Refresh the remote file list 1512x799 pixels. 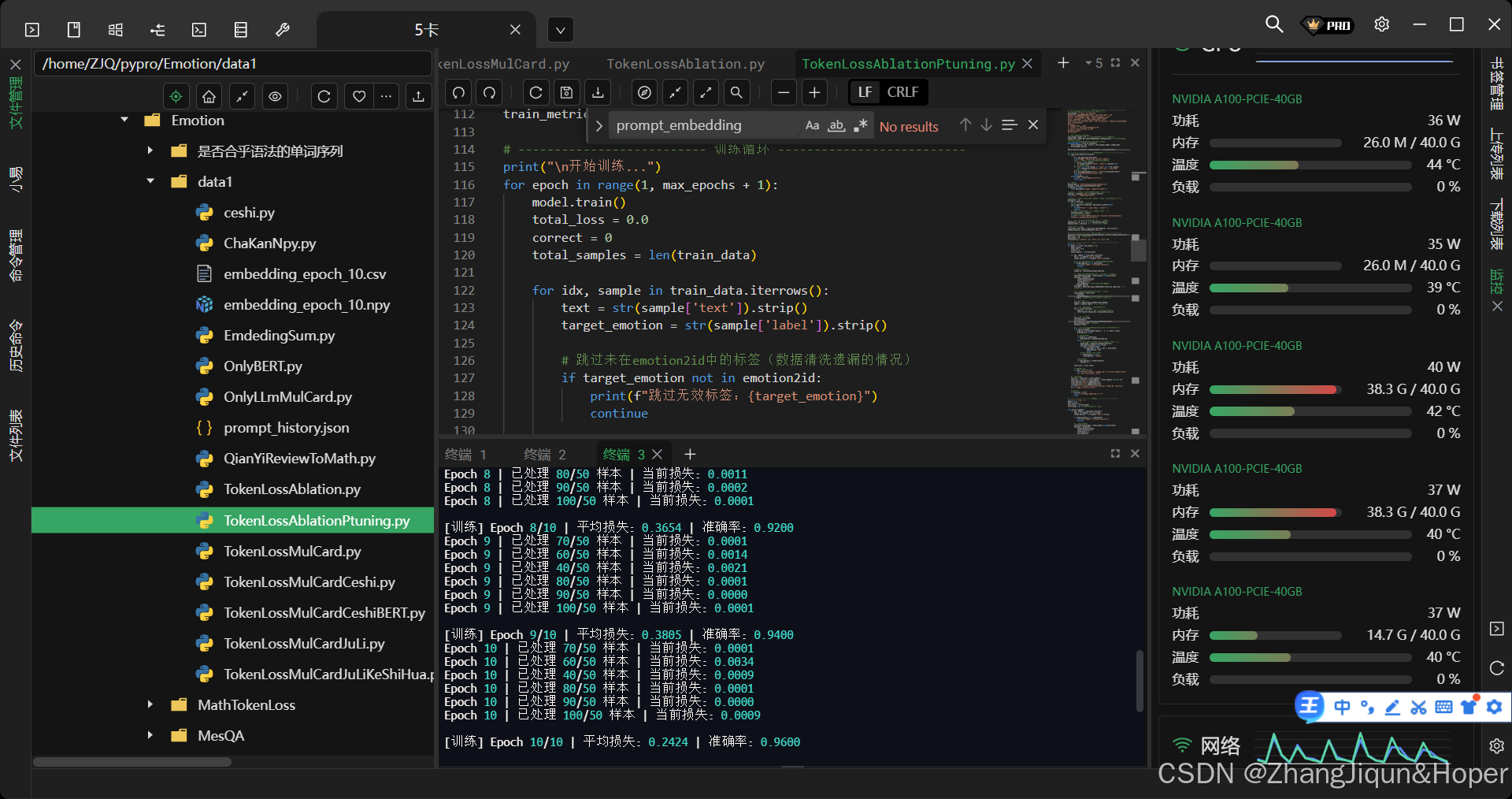tap(324, 96)
